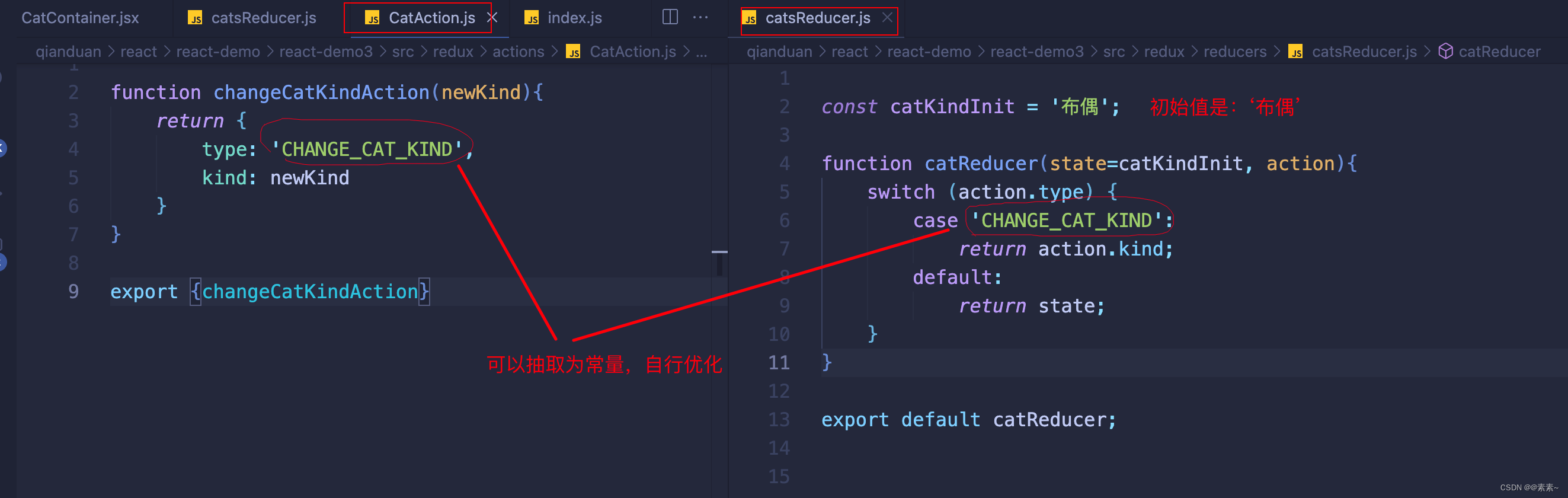Viewport: 1568px width, 498px height.
Task: Click 'catReducer' function name on line 4
Action: pos(981,163)
